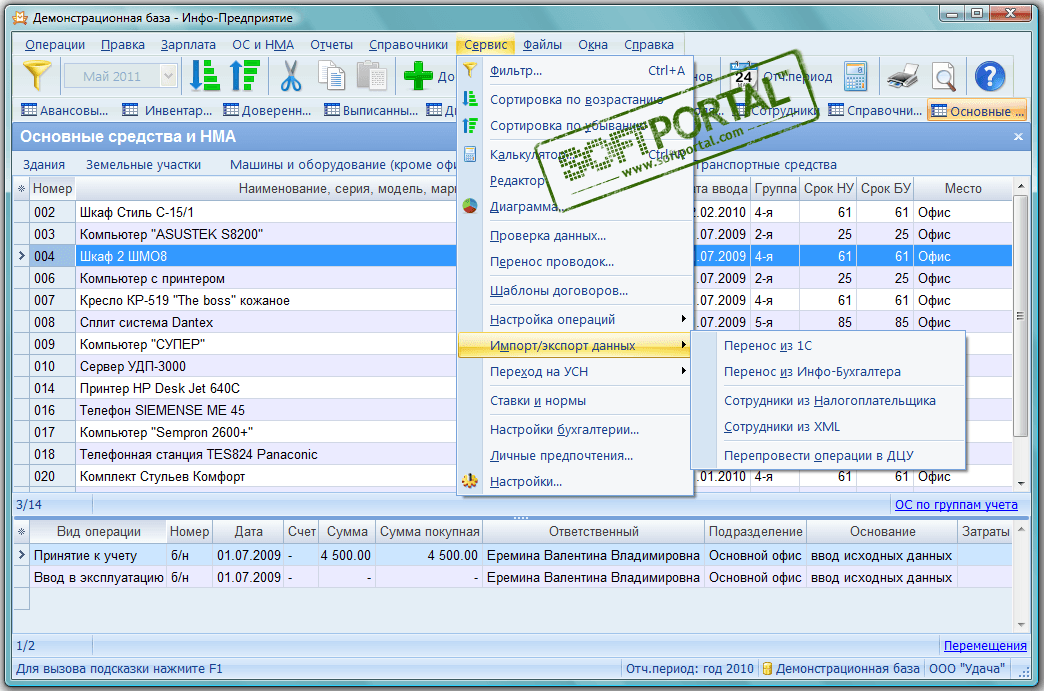
Task: Open Личные предпочтения... menu entry
Action: click(575, 455)
